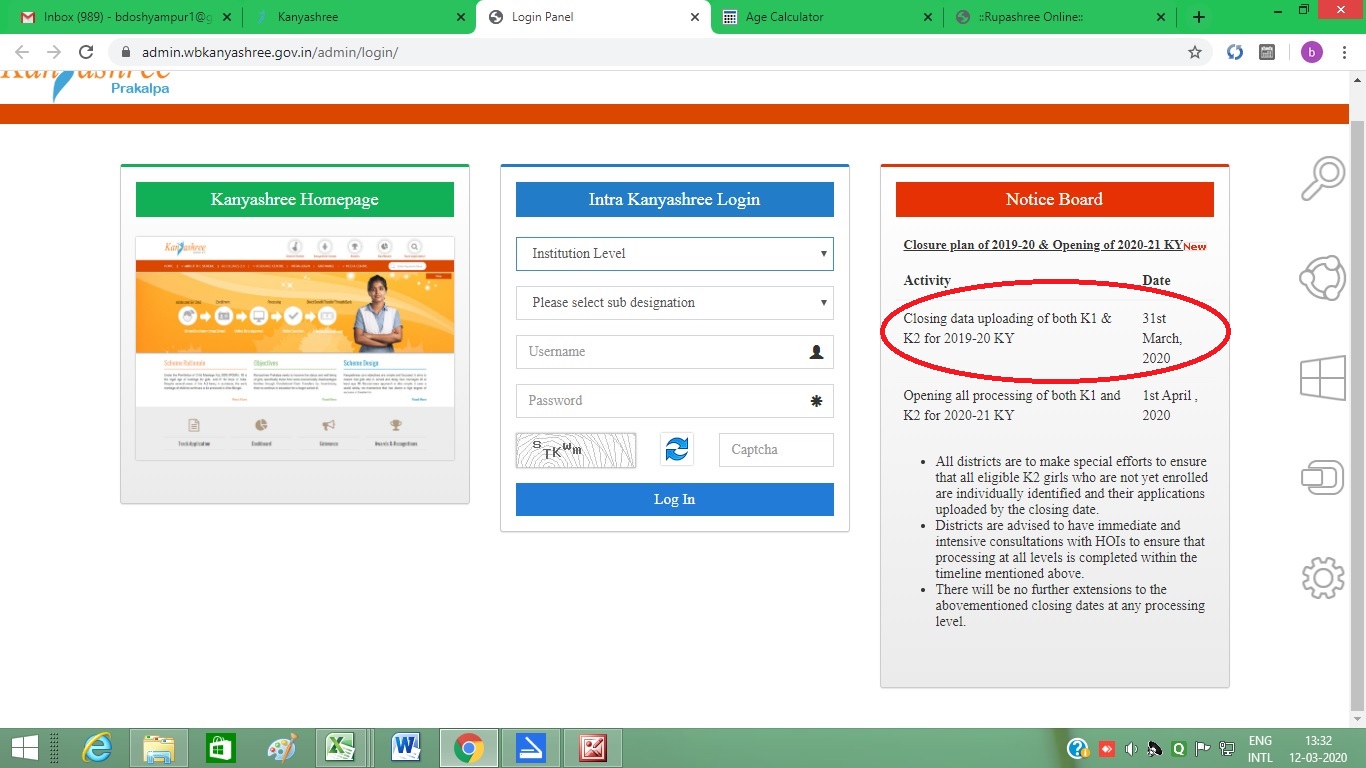The height and width of the screenshot is (768, 1366).
Task: Click the captcha image STKWm
Action: point(576,450)
